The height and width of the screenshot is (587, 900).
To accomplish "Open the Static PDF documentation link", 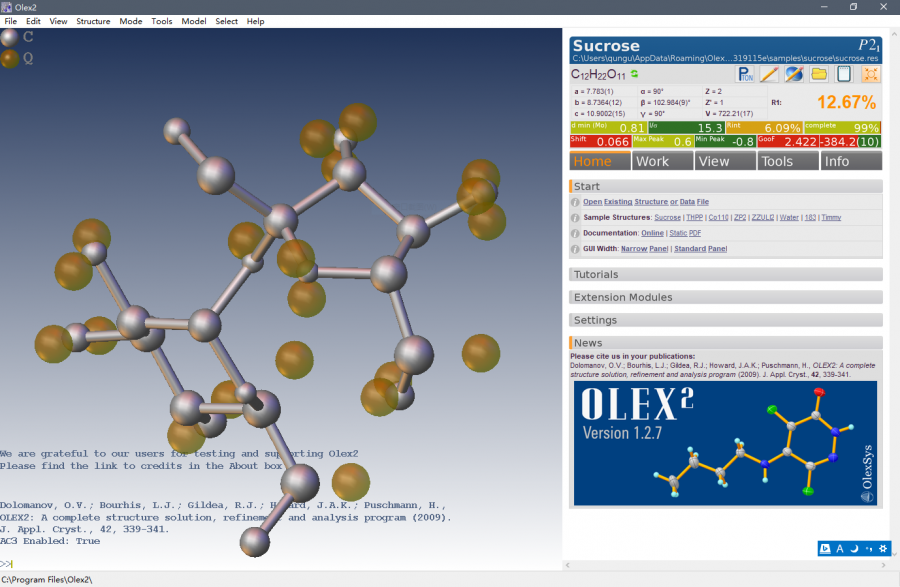I will point(685,233).
